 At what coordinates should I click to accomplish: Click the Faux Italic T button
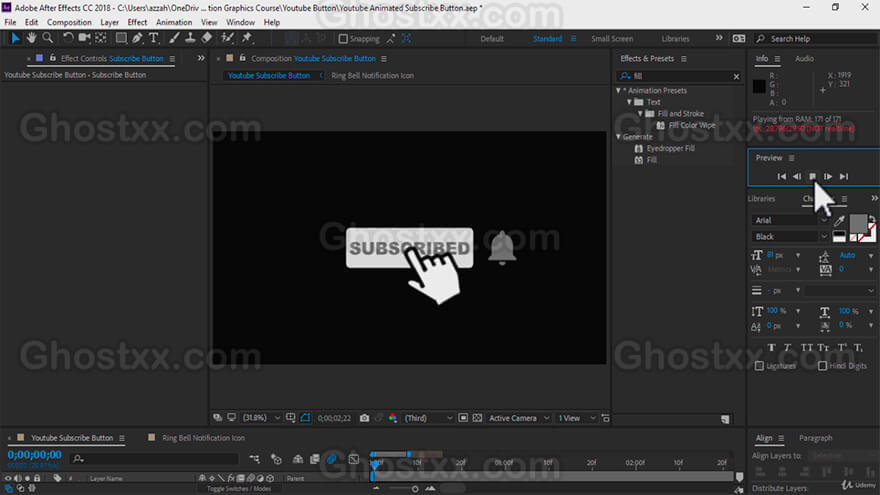point(787,348)
